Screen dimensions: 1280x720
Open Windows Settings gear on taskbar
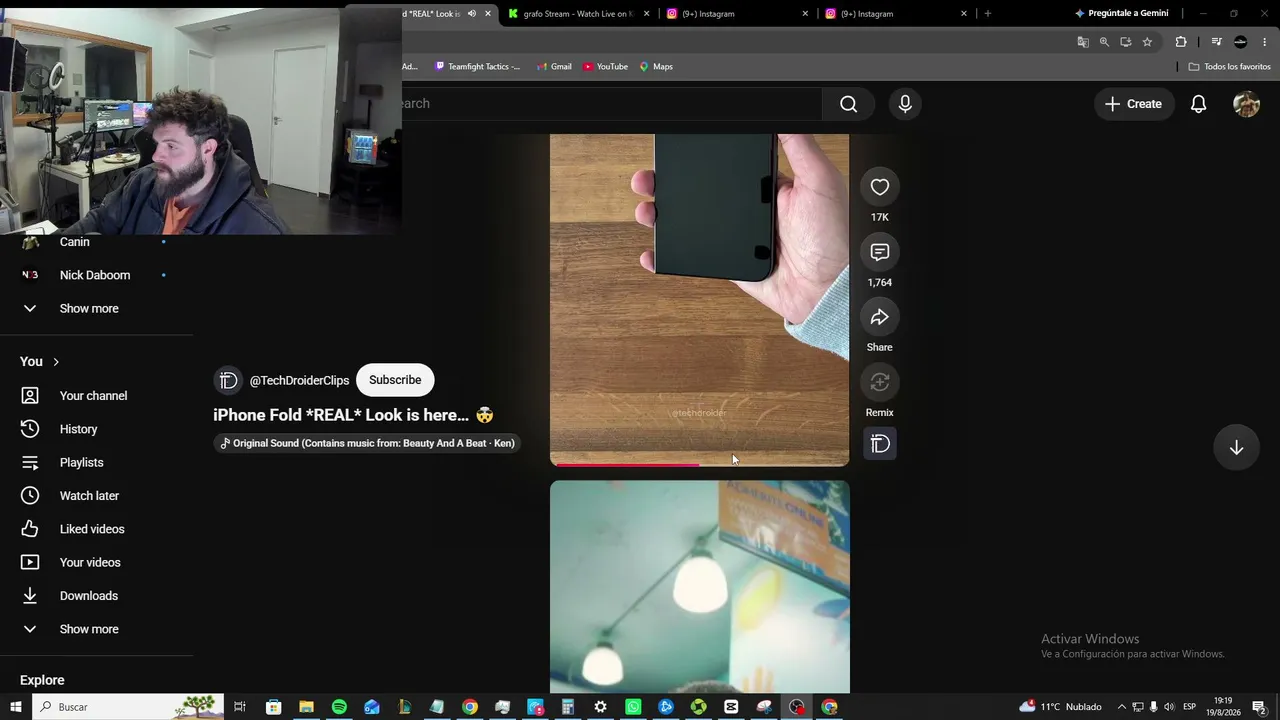[600, 707]
